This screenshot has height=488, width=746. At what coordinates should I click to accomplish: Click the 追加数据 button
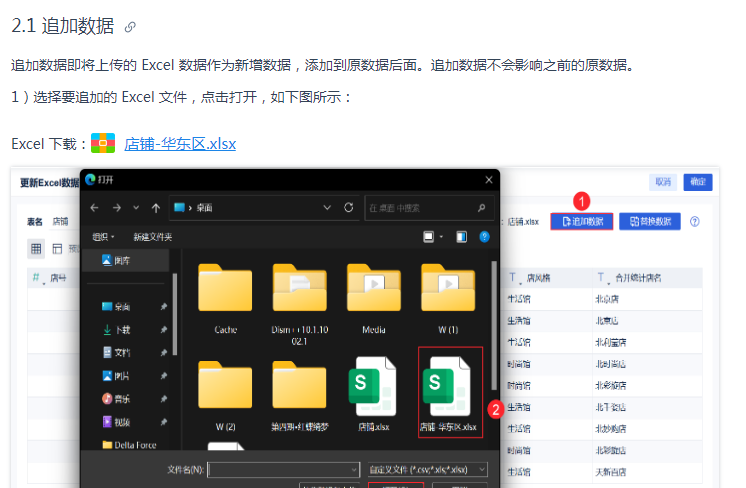click(582, 222)
